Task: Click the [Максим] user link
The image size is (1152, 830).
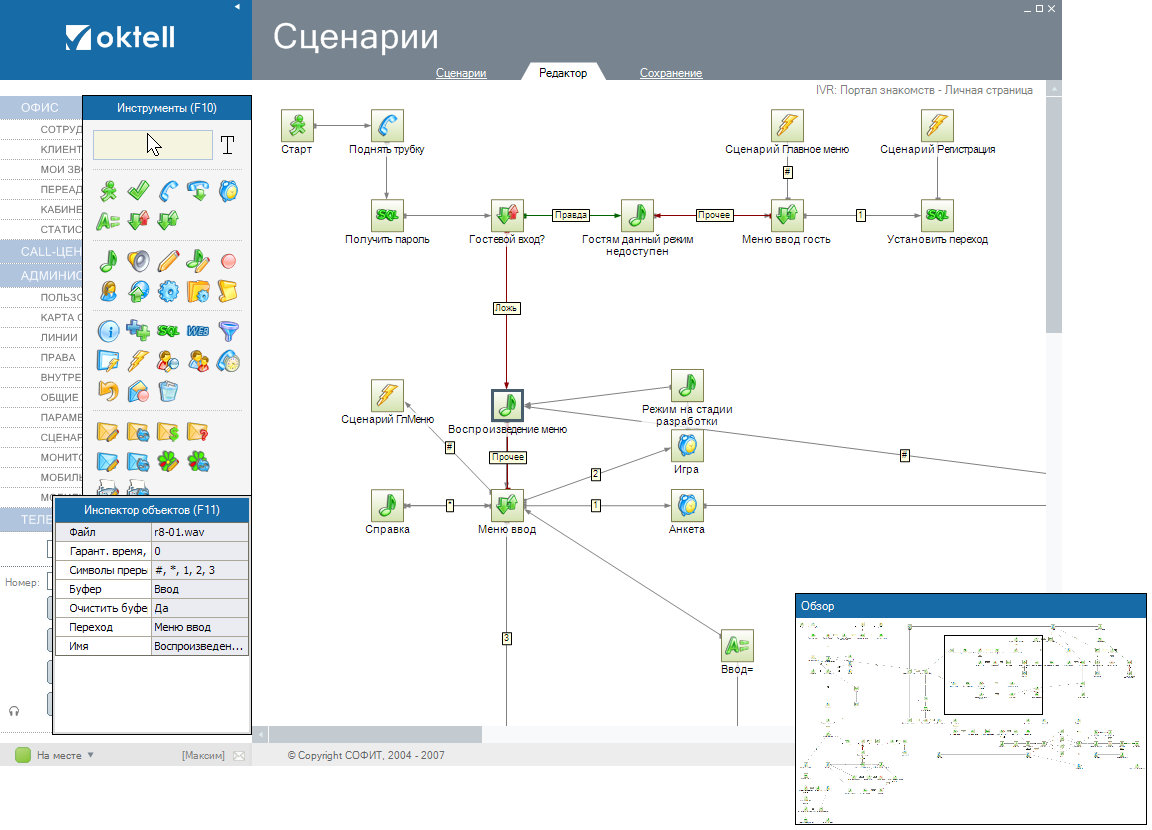Action: click(x=203, y=756)
